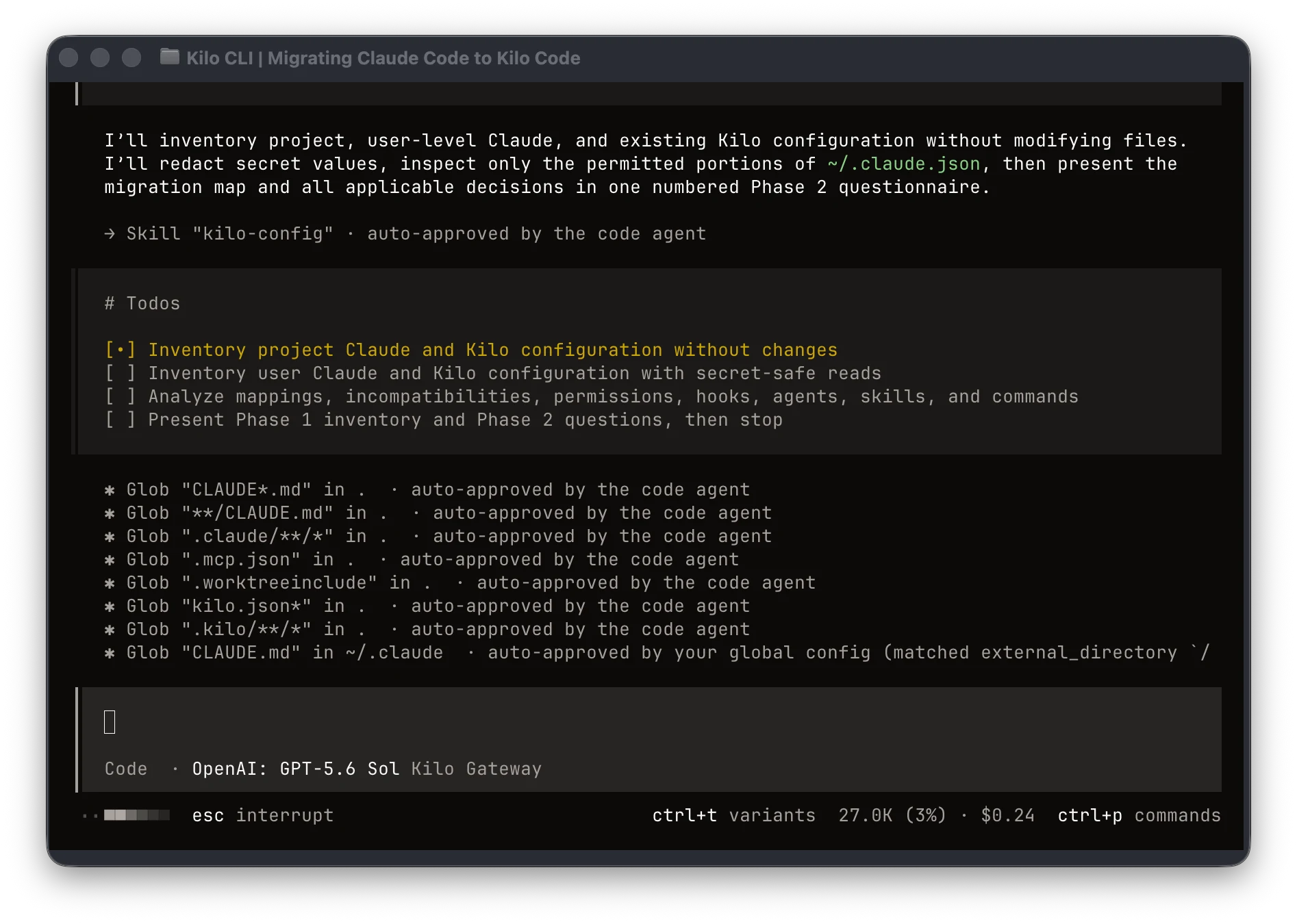Click the Glob ".worktreeinclude" tool call text
Screen dimensions: 1297x924
tap(471, 583)
